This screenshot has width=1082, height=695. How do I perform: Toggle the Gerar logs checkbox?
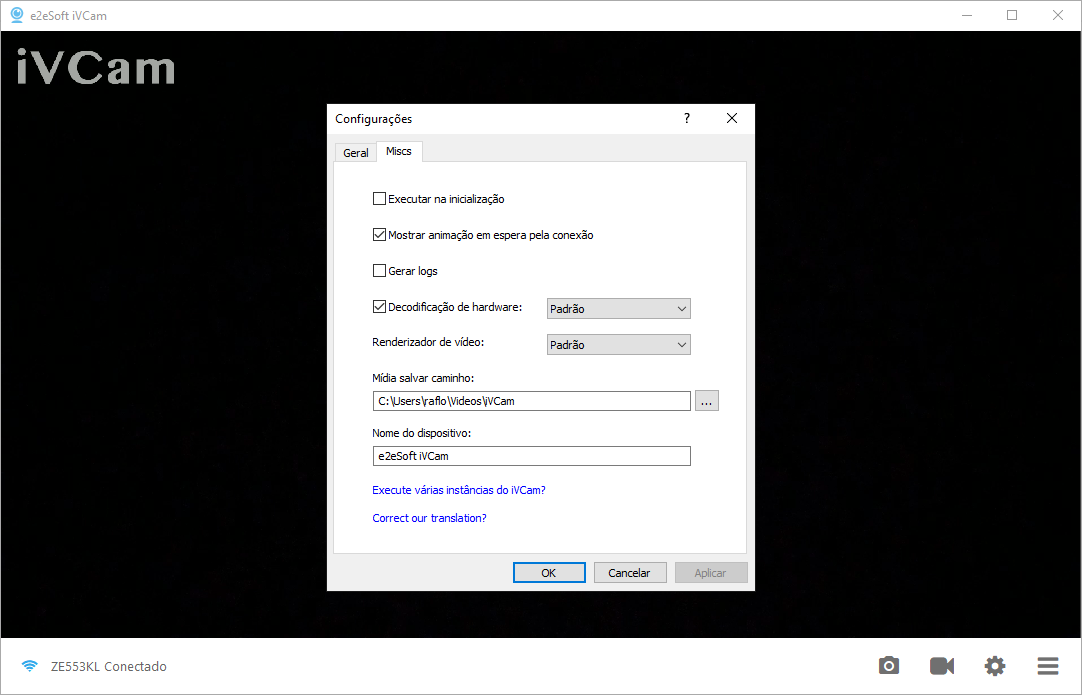[379, 271]
